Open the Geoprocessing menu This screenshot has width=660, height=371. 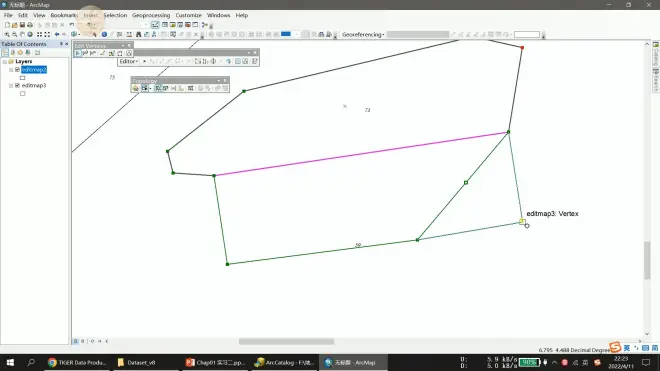pos(151,15)
